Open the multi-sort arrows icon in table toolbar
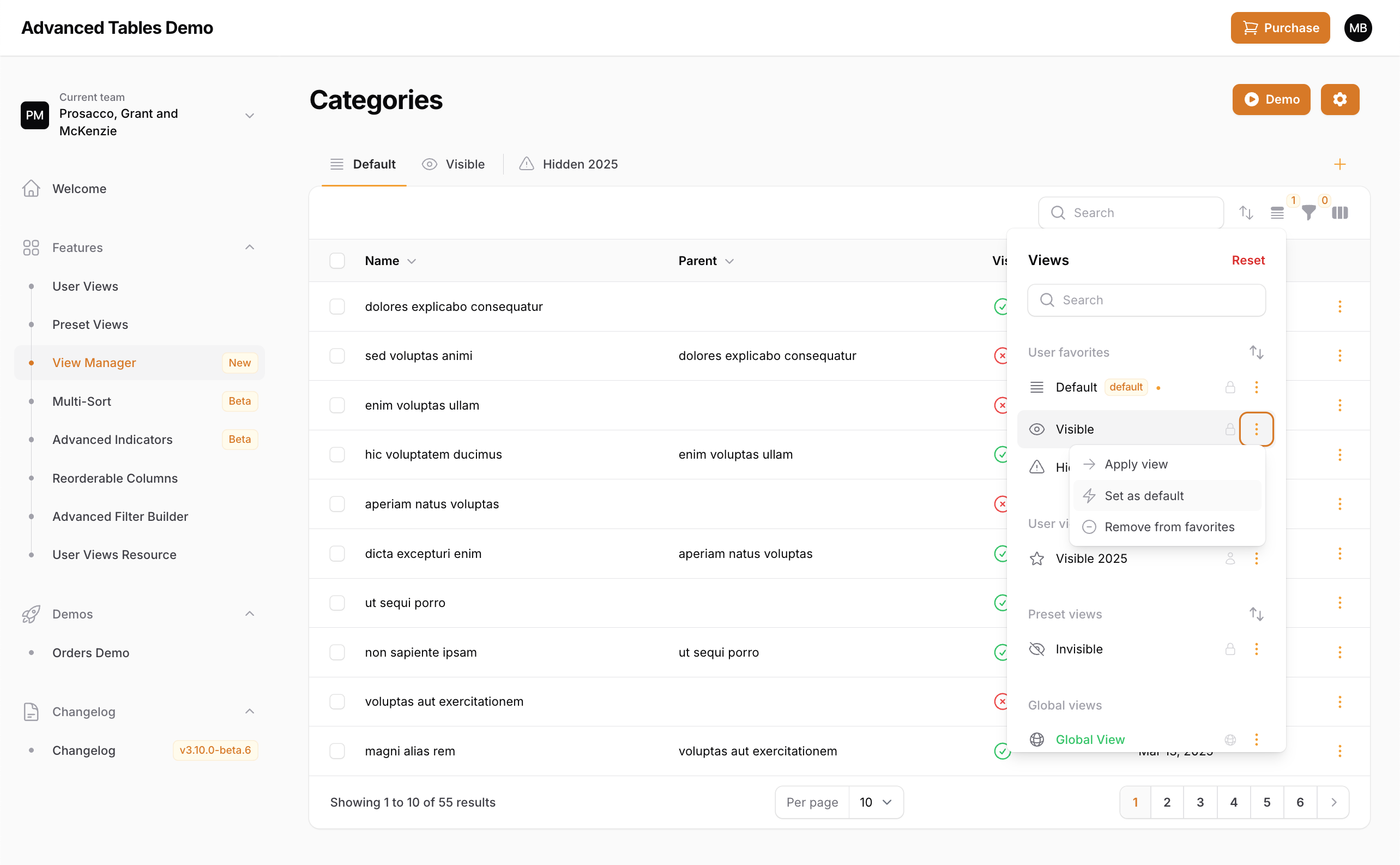Viewport: 1400px width, 865px height. tap(1246, 213)
